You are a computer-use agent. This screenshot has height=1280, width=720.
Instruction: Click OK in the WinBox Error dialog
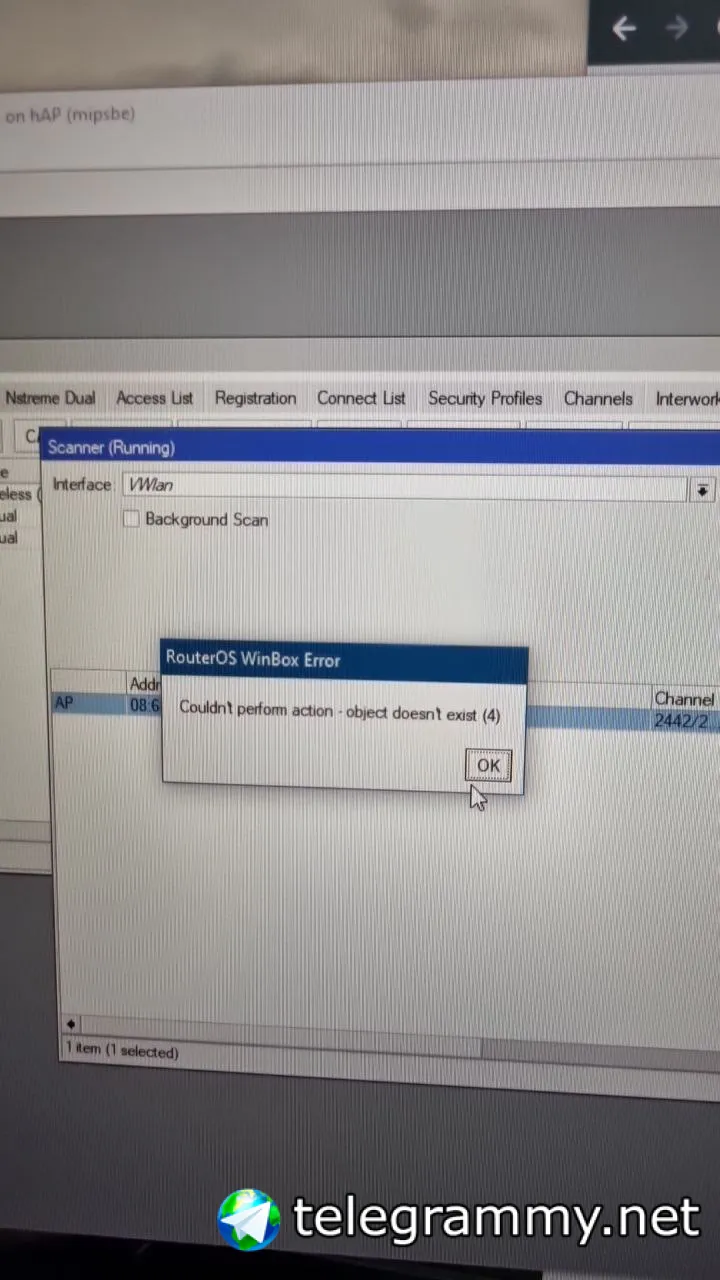point(488,765)
